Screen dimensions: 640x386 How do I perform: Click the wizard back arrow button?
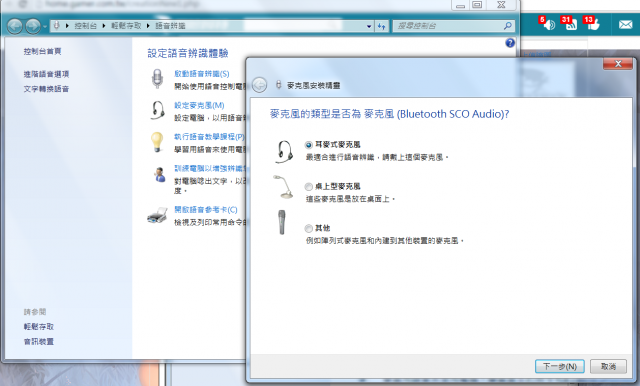(259, 85)
